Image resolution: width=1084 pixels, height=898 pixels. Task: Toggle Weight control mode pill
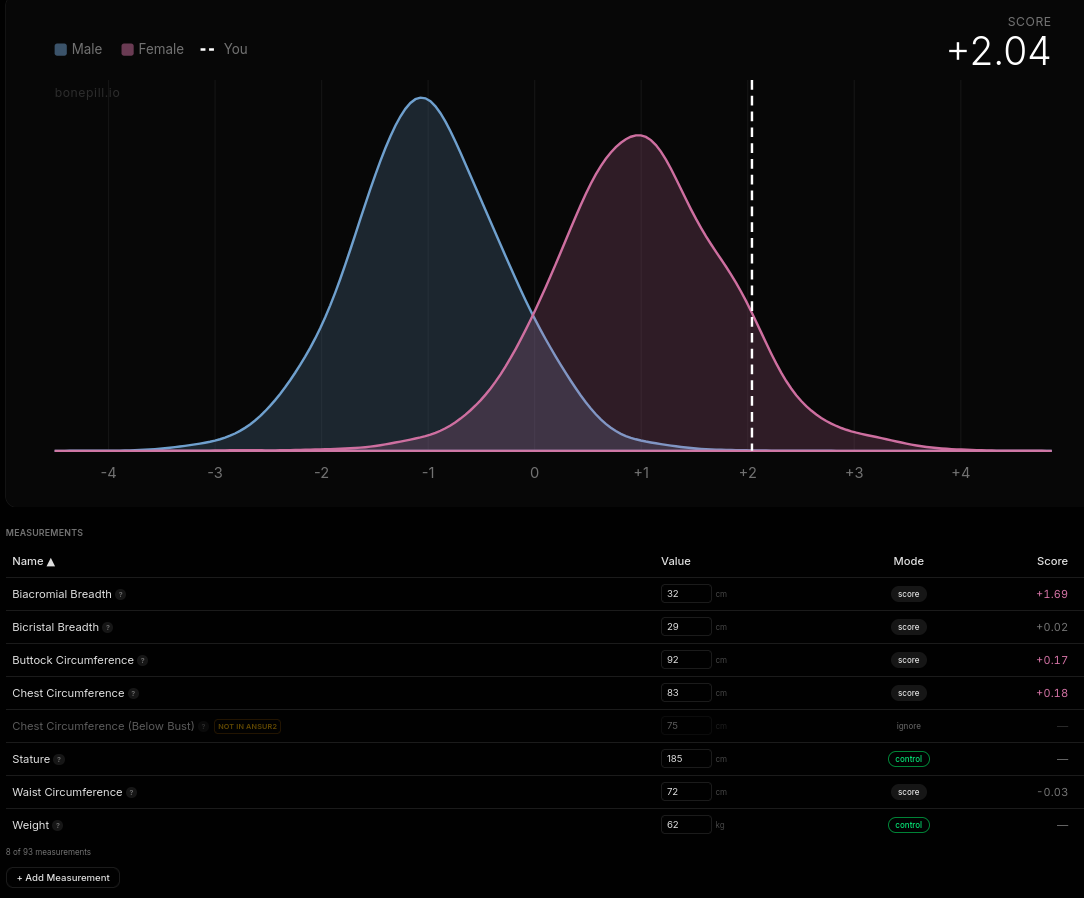908,825
